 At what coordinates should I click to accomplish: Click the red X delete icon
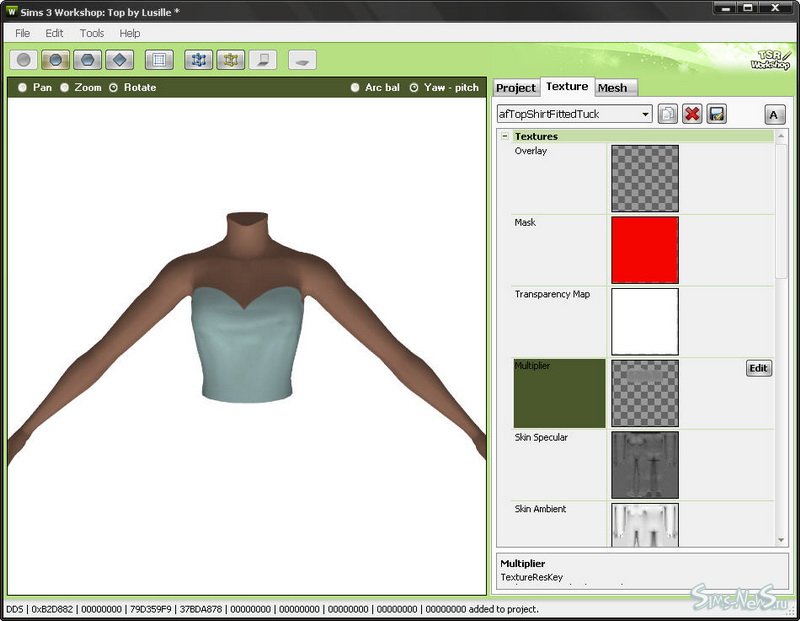[x=692, y=114]
